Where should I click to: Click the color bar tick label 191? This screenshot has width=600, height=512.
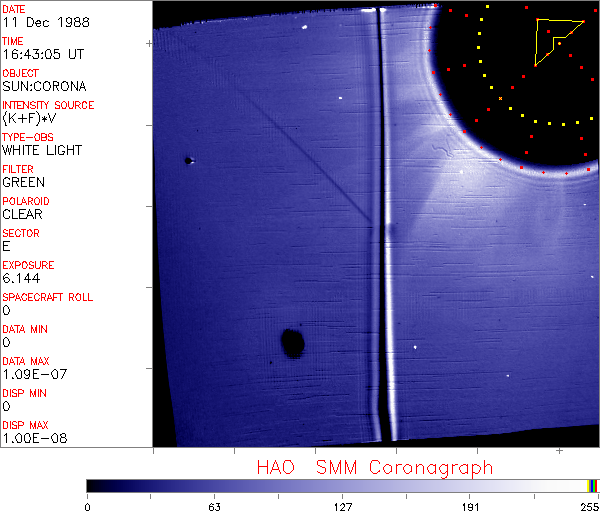click(470, 507)
